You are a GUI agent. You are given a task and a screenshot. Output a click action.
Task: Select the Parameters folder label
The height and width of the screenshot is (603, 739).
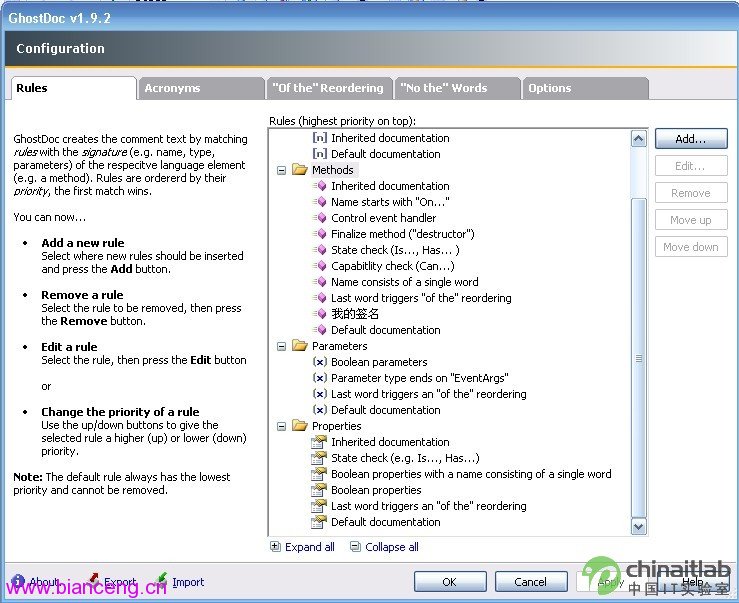pos(339,346)
